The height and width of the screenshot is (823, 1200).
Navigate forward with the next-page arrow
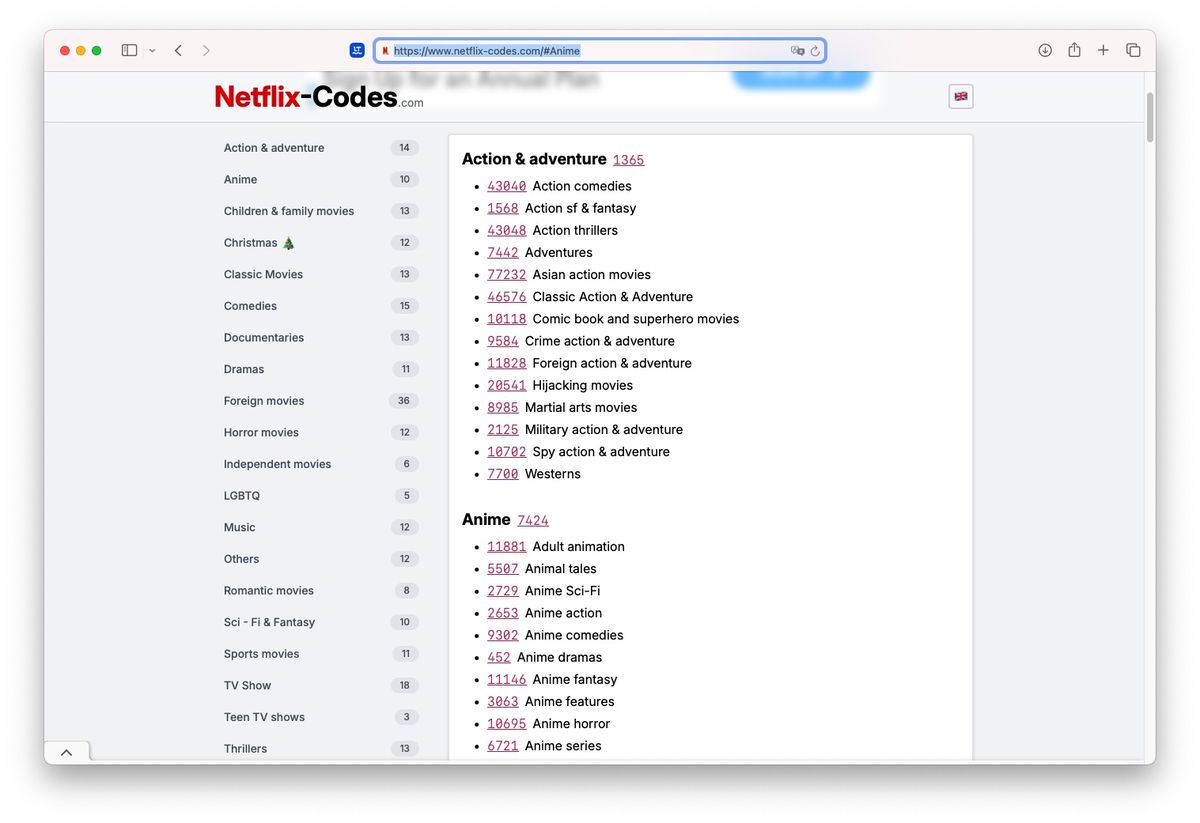pos(206,49)
